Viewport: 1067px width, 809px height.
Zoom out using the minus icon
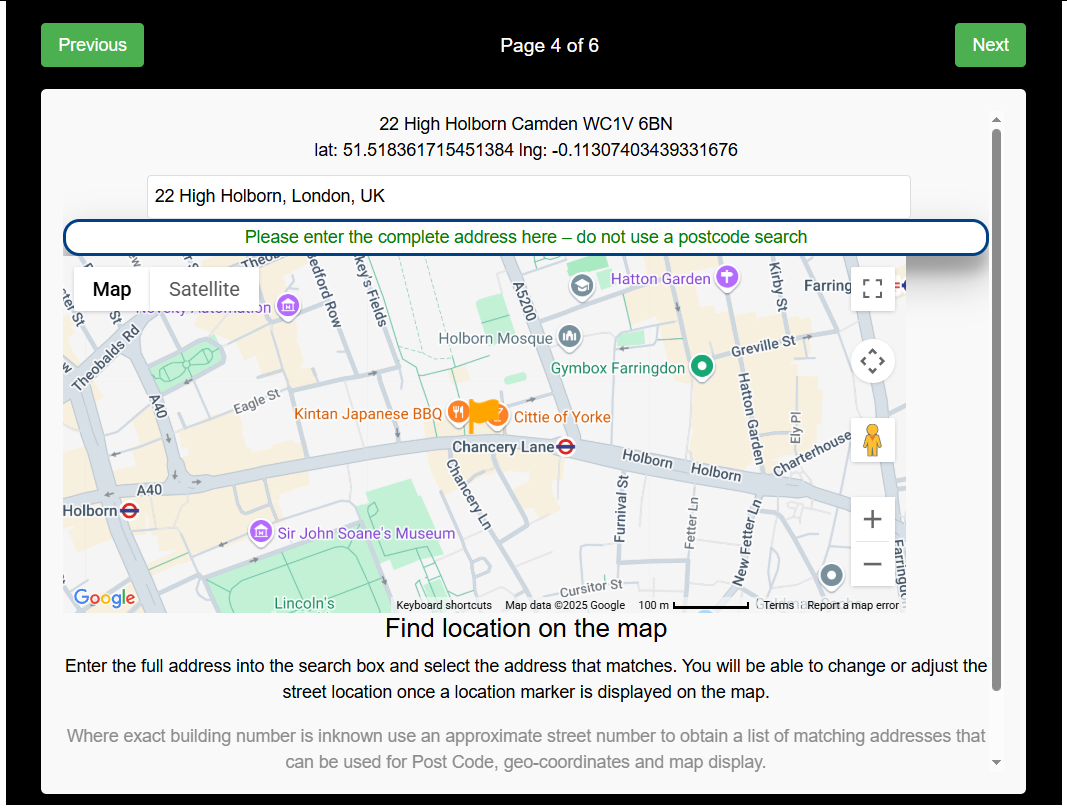pos(872,564)
